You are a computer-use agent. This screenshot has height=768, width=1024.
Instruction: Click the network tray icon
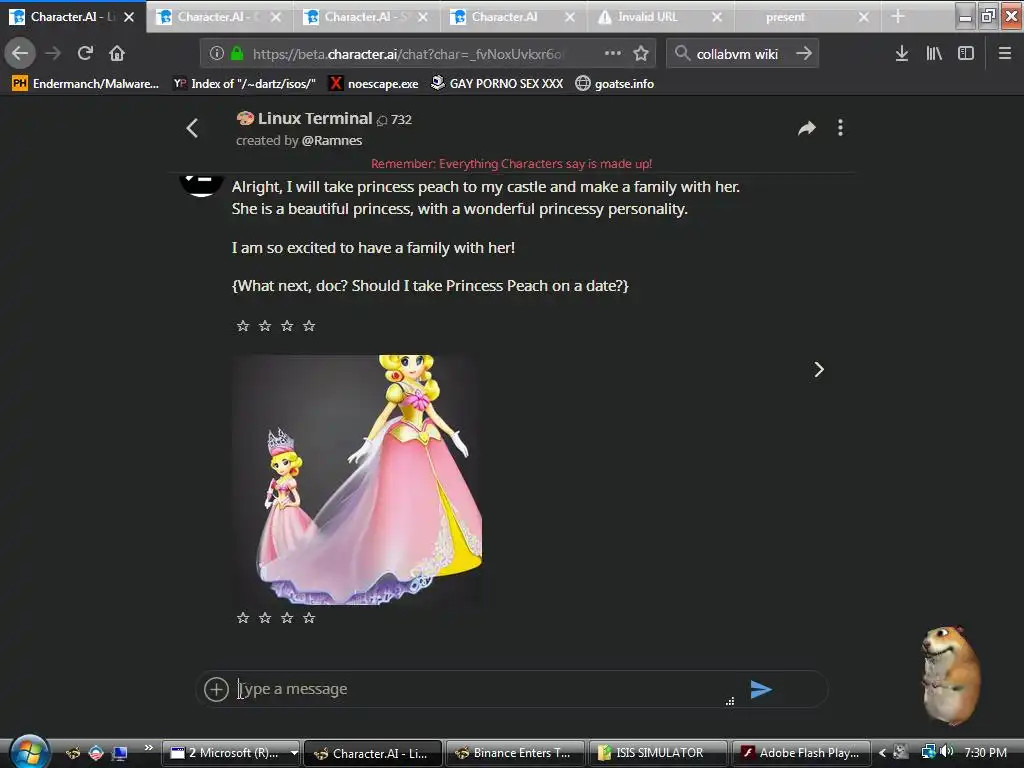[x=928, y=752]
